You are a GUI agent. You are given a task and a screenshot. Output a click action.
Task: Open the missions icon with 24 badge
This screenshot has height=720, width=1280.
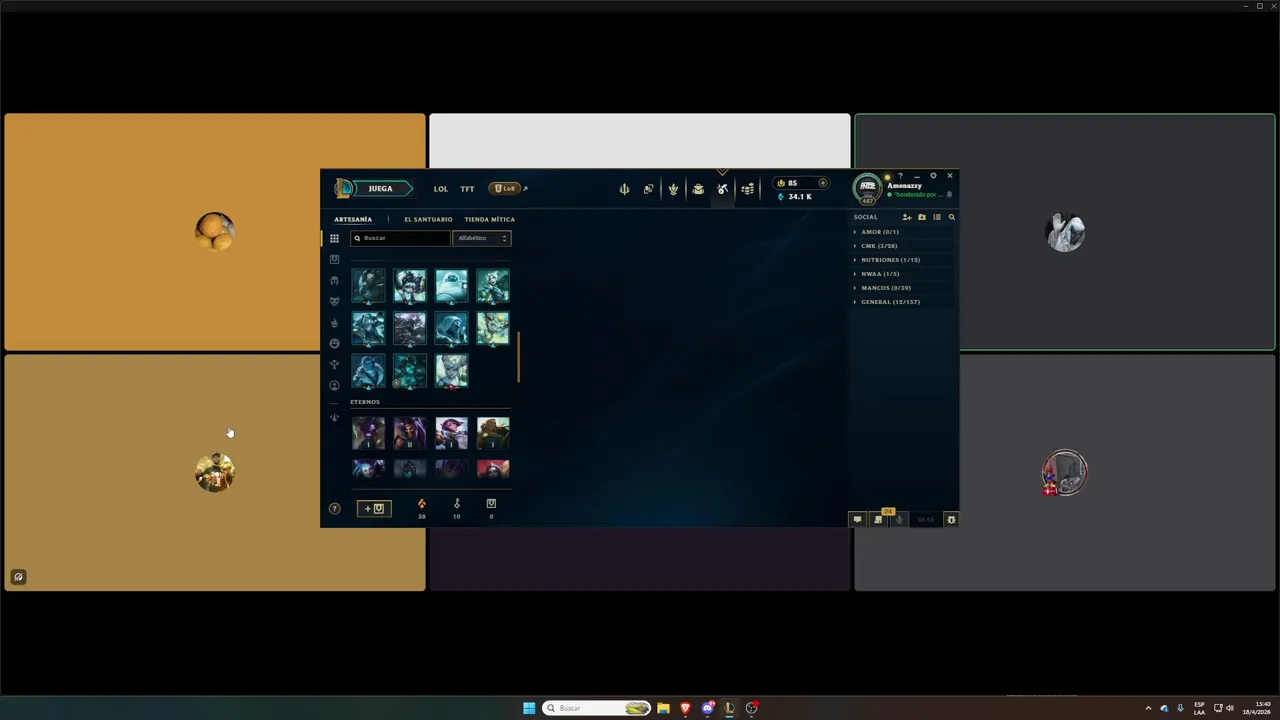(x=879, y=518)
